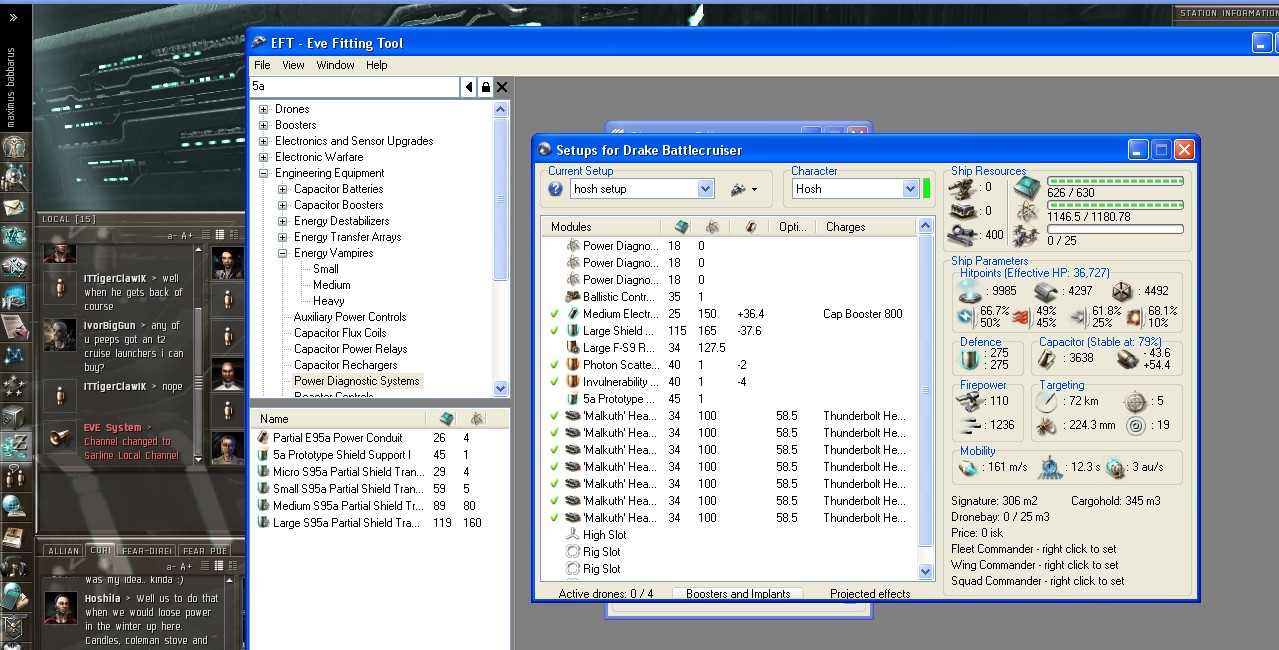Toggle the Medium Electrochemical cap booster checkmark
This screenshot has height=650, width=1279.
[x=554, y=314]
